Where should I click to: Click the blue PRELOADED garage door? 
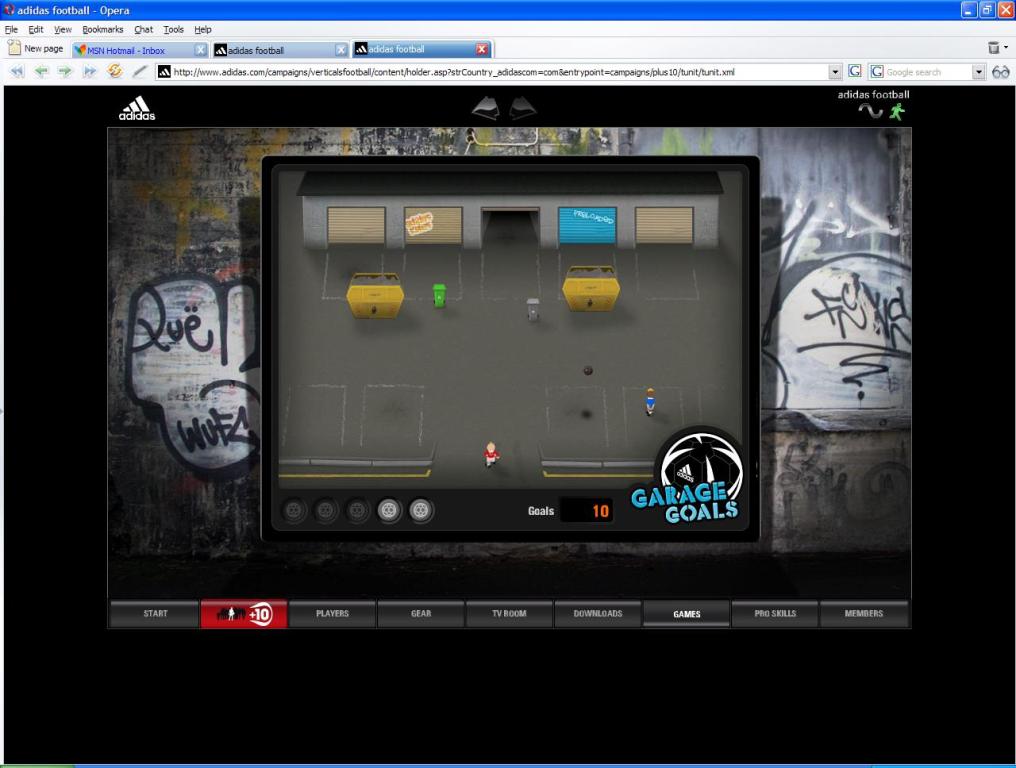point(587,225)
